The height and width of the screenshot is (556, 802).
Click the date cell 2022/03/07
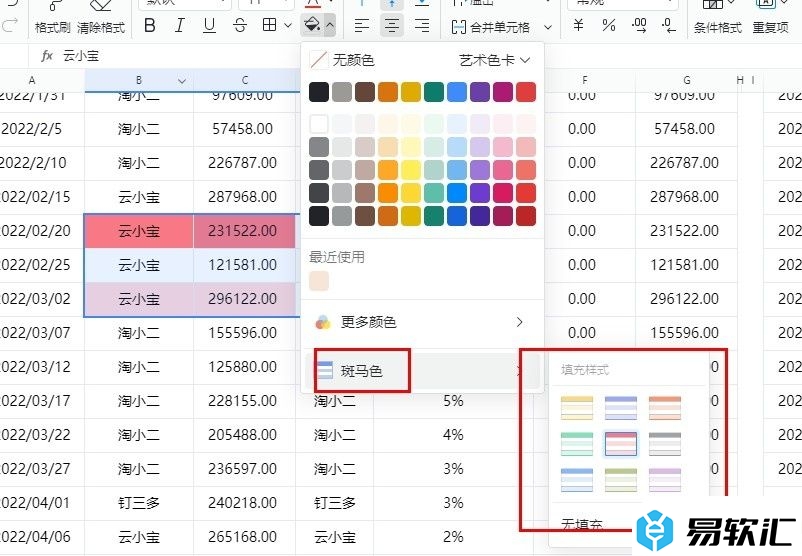click(42, 333)
